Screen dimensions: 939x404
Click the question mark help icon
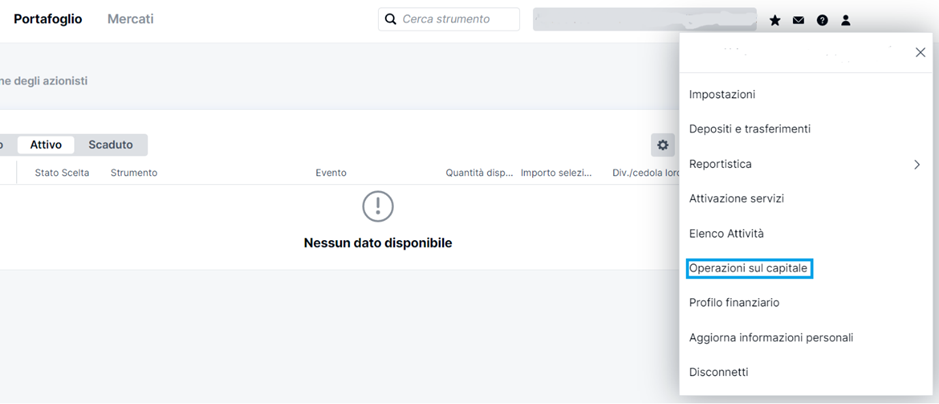822,20
